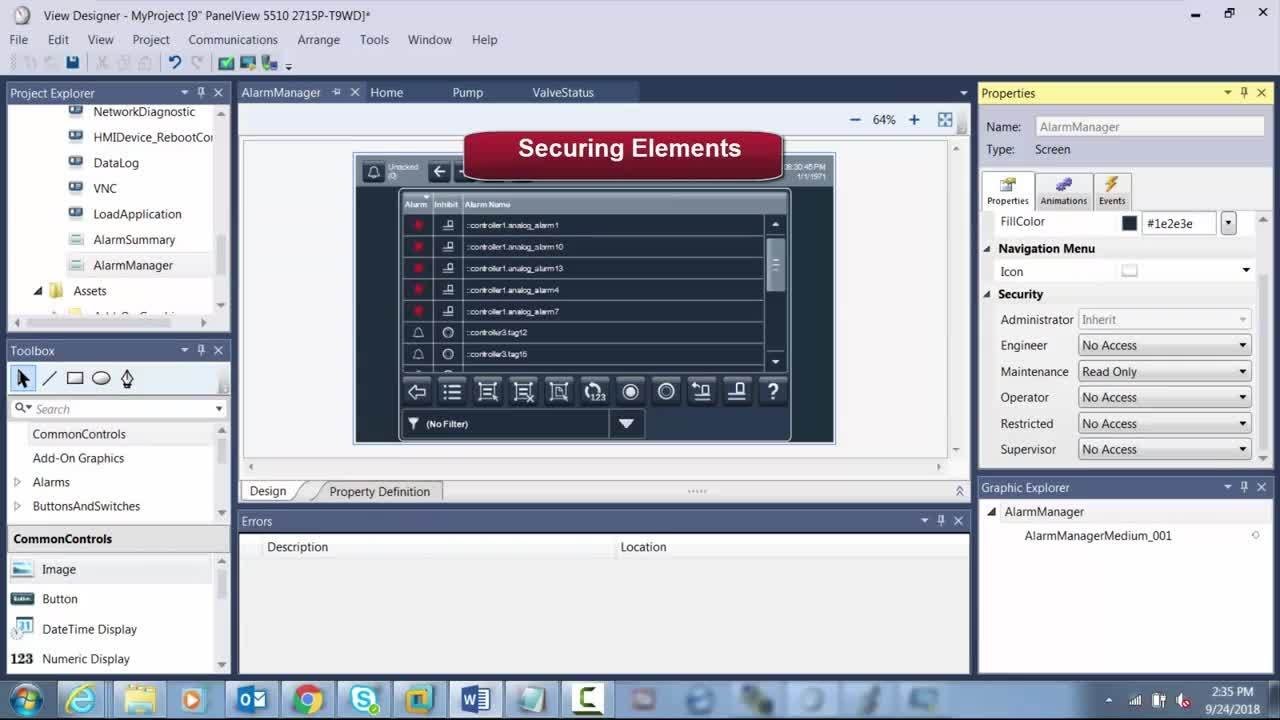Collapse the Assets folder in Project Explorer
1280x720 pixels.
pos(38,291)
